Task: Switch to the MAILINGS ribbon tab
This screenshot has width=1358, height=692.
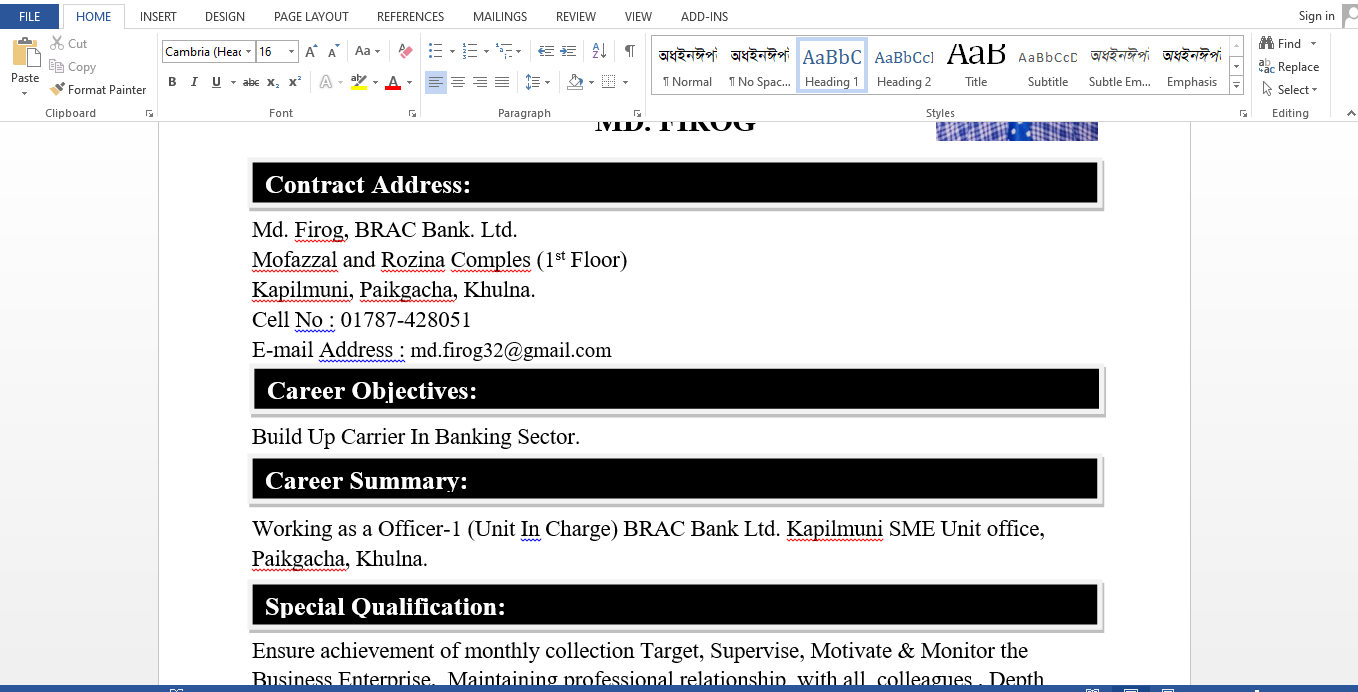Action: 499,16
